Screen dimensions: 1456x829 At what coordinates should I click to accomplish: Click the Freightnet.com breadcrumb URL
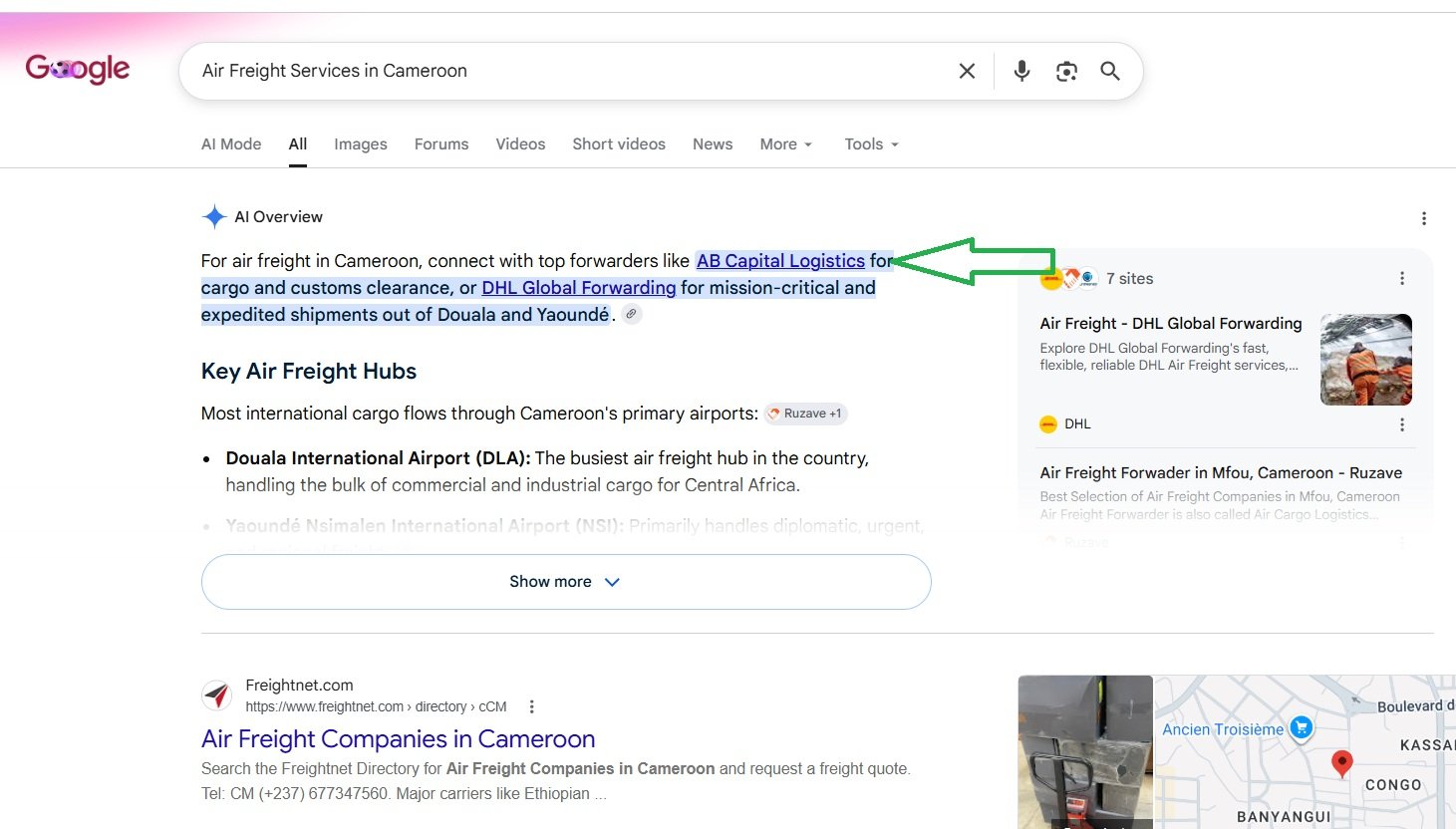pyautogui.click(x=376, y=707)
